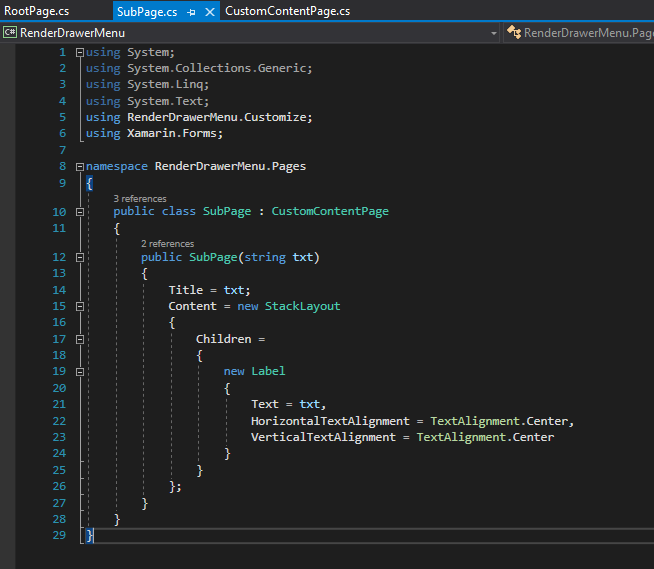Click the 'Title = txt;' statement
654x569 pixels.
[209, 290]
